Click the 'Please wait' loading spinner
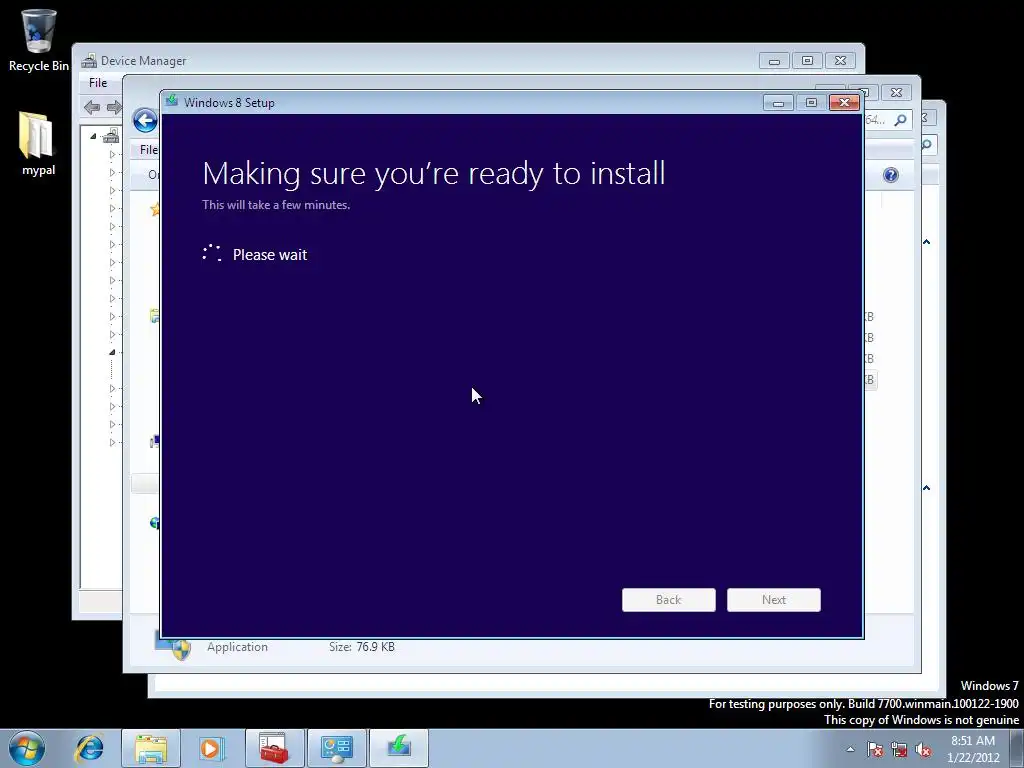1024x768 pixels. coord(212,253)
